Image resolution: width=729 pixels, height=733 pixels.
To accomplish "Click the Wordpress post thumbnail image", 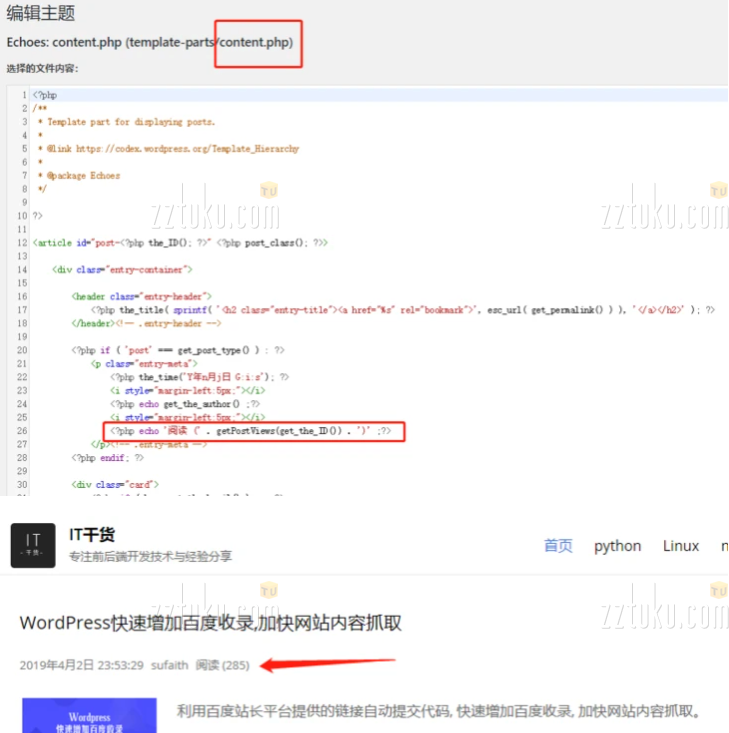I will coord(89,715).
